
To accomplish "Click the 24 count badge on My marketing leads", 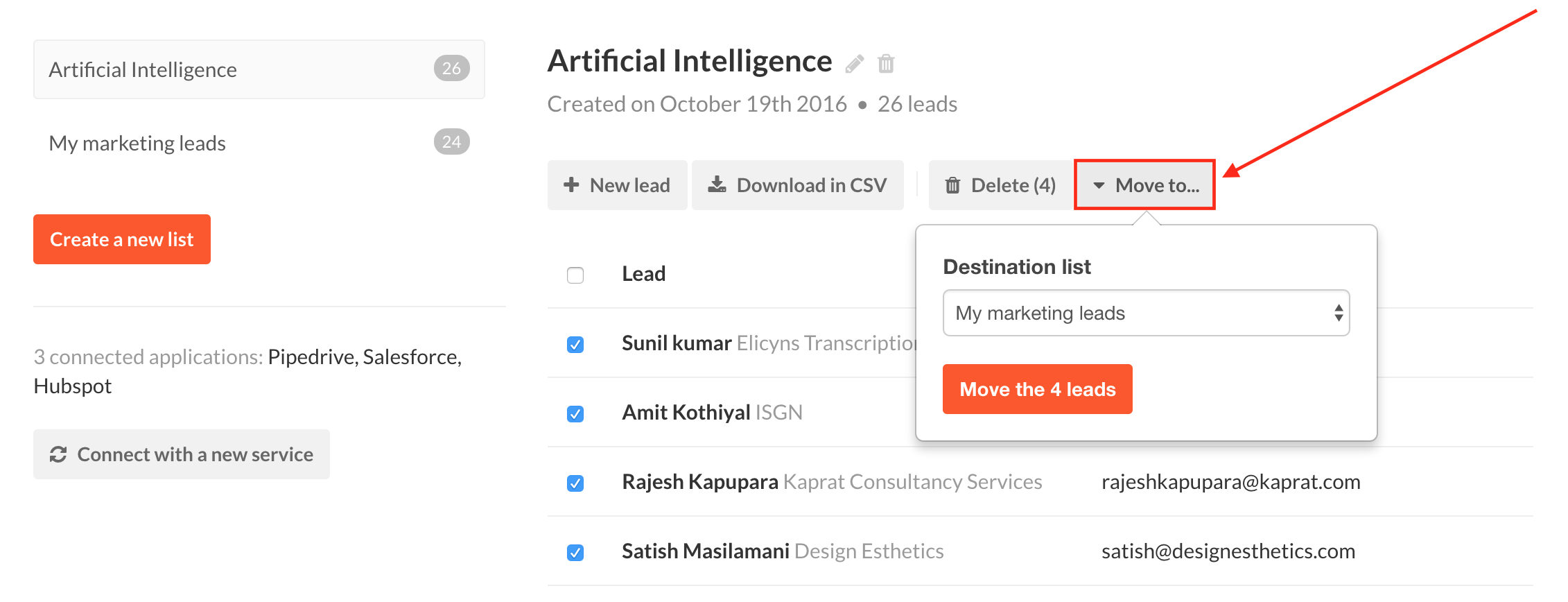I will pyautogui.click(x=452, y=142).
